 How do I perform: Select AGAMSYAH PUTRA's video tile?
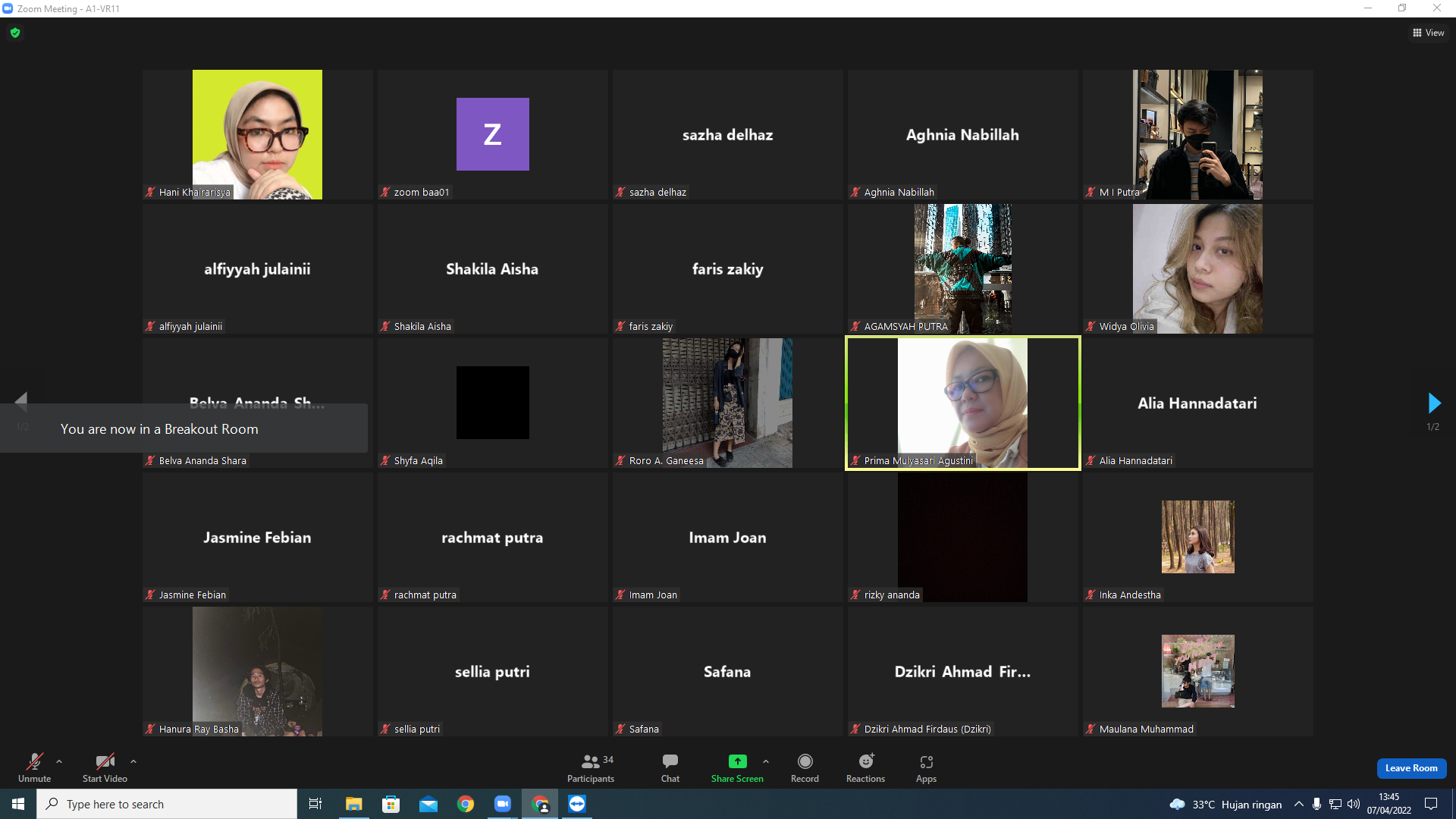click(x=962, y=268)
